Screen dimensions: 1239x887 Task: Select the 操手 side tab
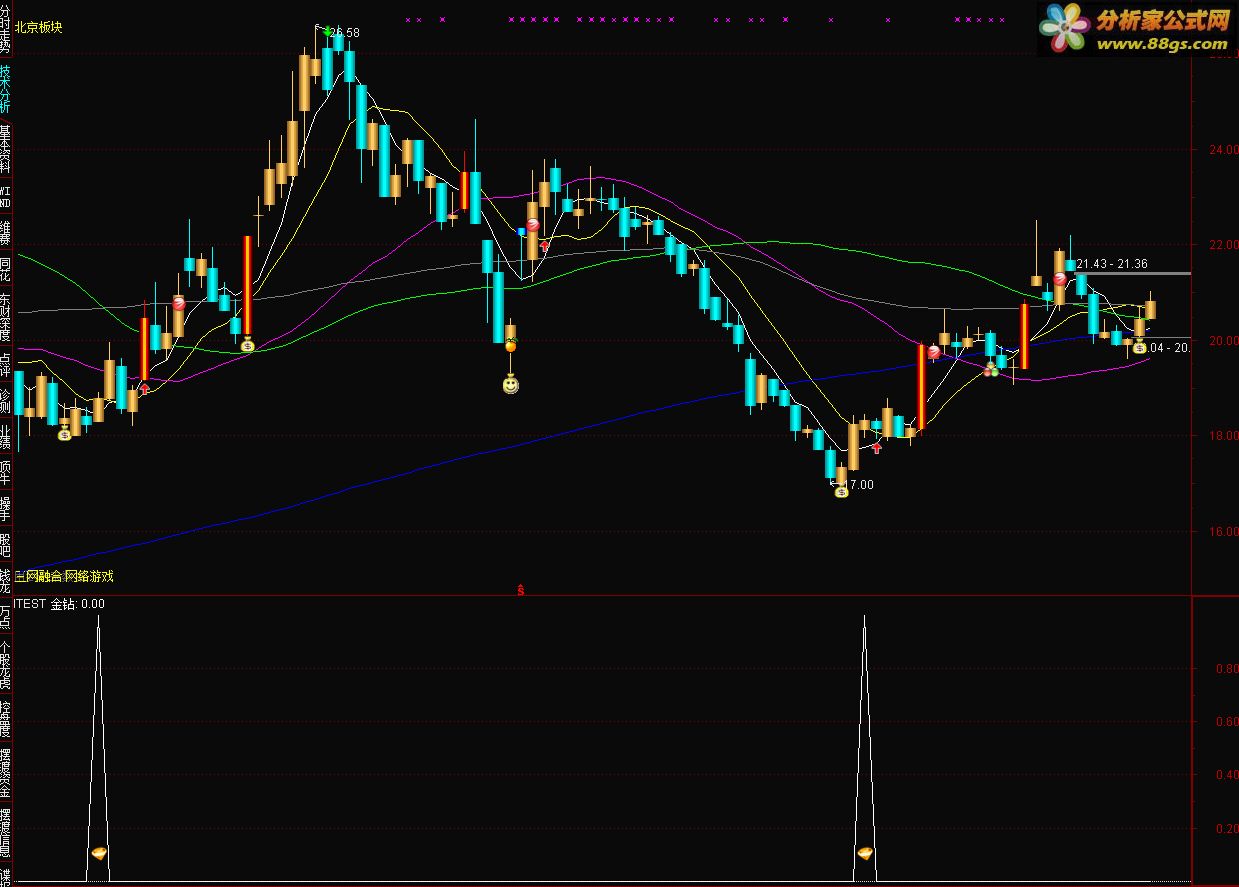tap(6, 510)
